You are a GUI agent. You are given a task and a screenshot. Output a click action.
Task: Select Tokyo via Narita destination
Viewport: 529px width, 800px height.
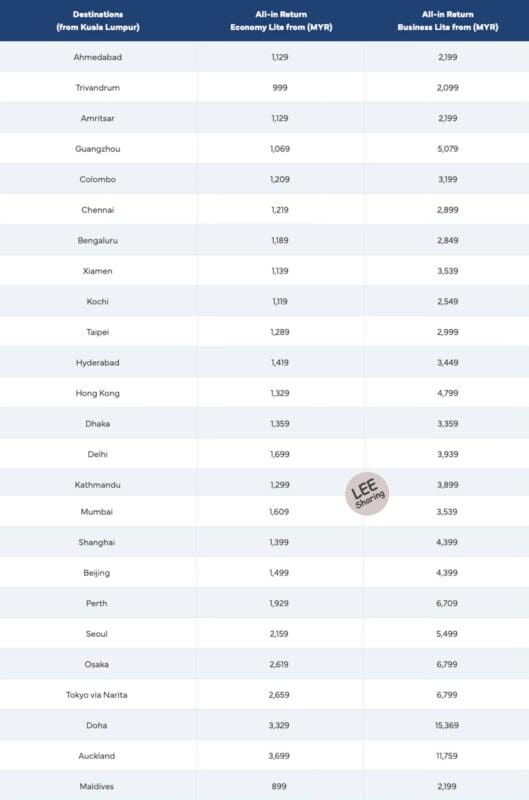click(x=97, y=695)
